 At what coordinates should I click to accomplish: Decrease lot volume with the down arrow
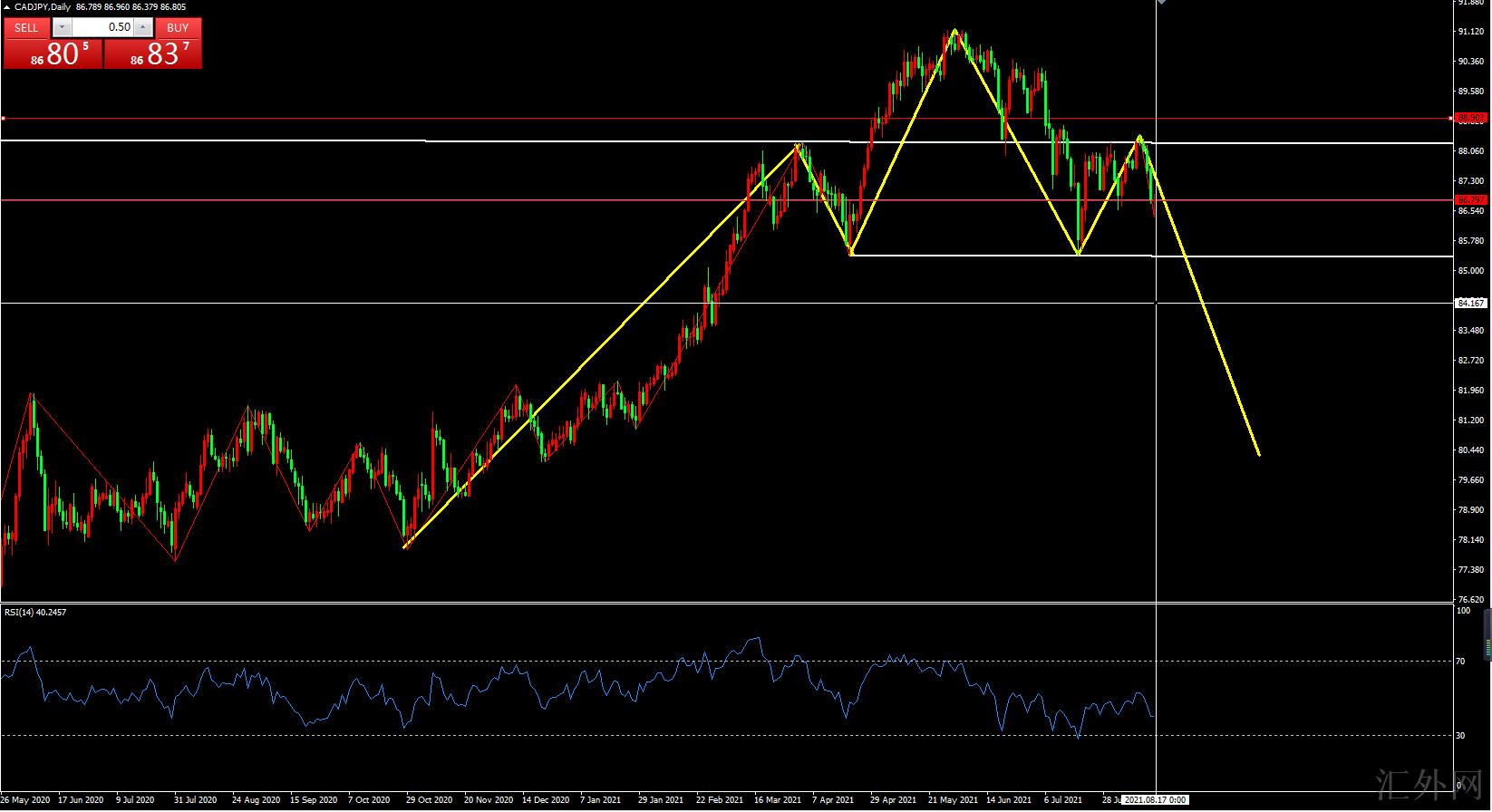coord(62,27)
